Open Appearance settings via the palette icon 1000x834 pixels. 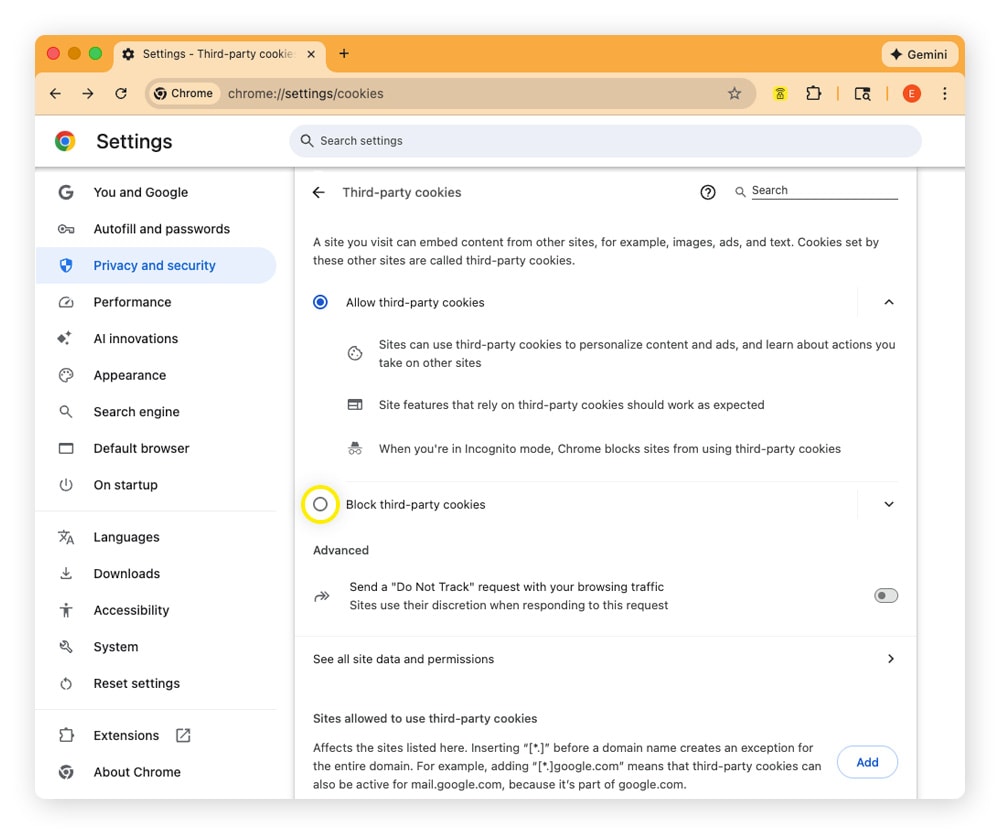coord(64,375)
